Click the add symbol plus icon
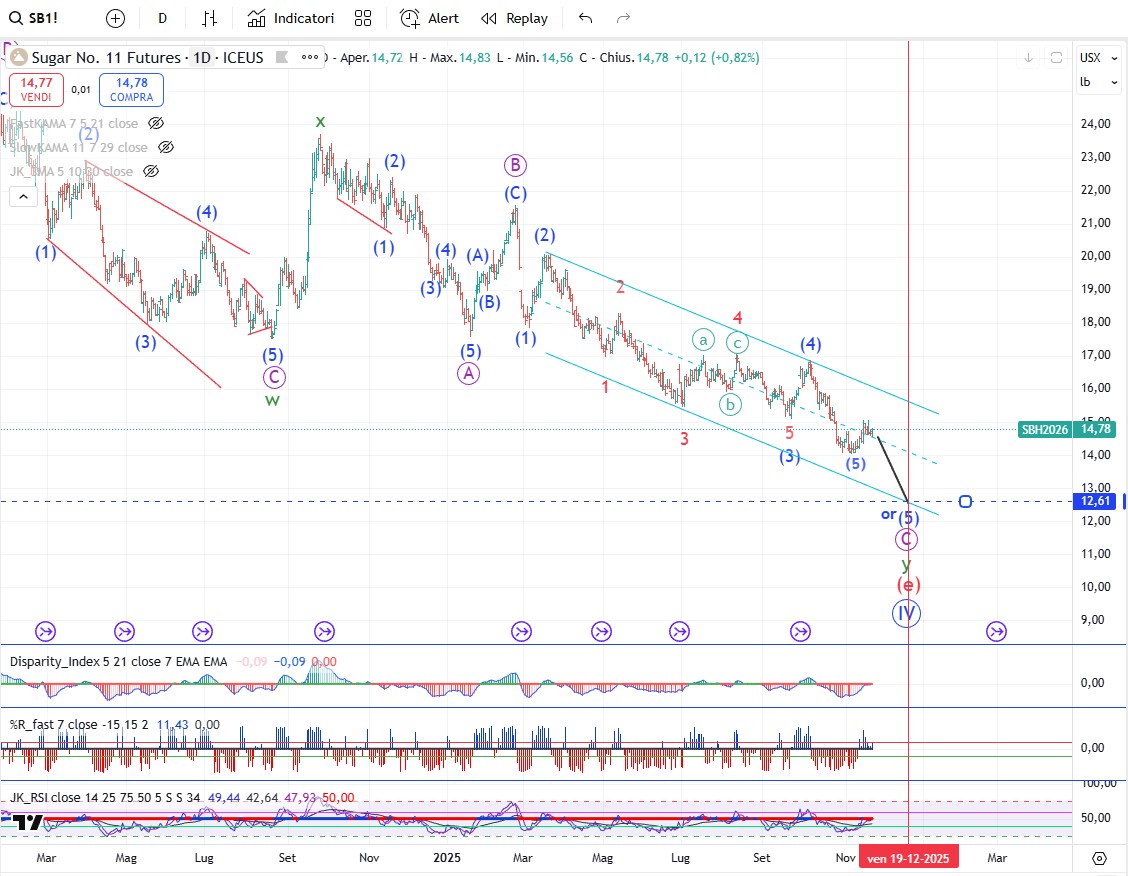Viewport: 1128px width, 876px height. 116,18
